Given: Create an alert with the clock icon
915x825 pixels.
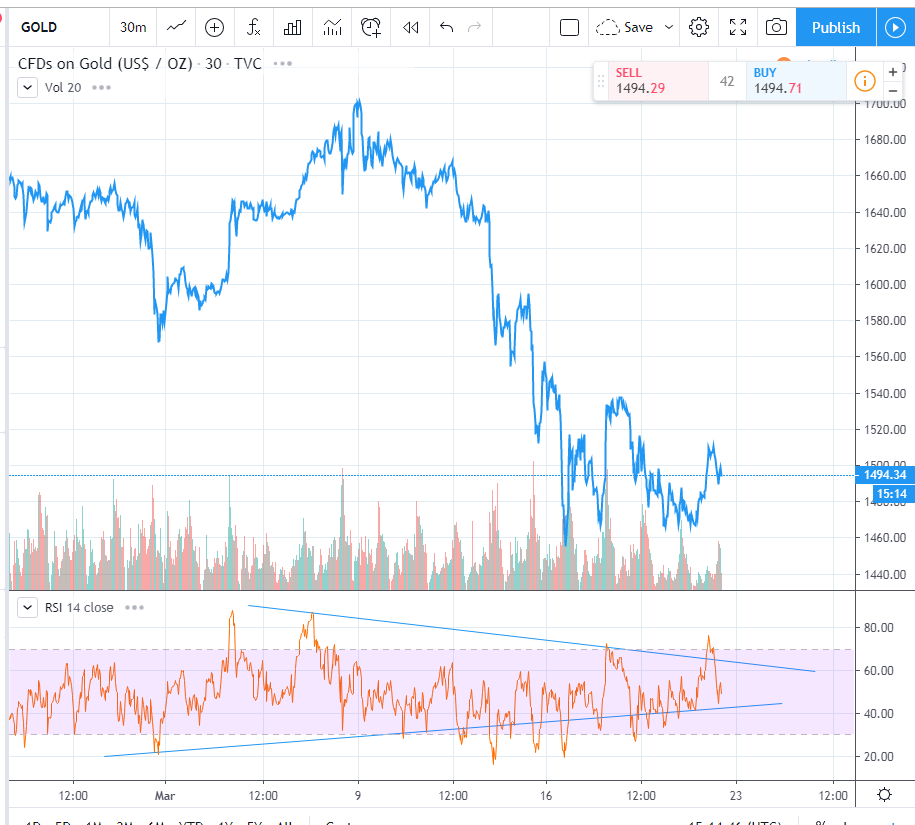Looking at the screenshot, I should pyautogui.click(x=371, y=27).
